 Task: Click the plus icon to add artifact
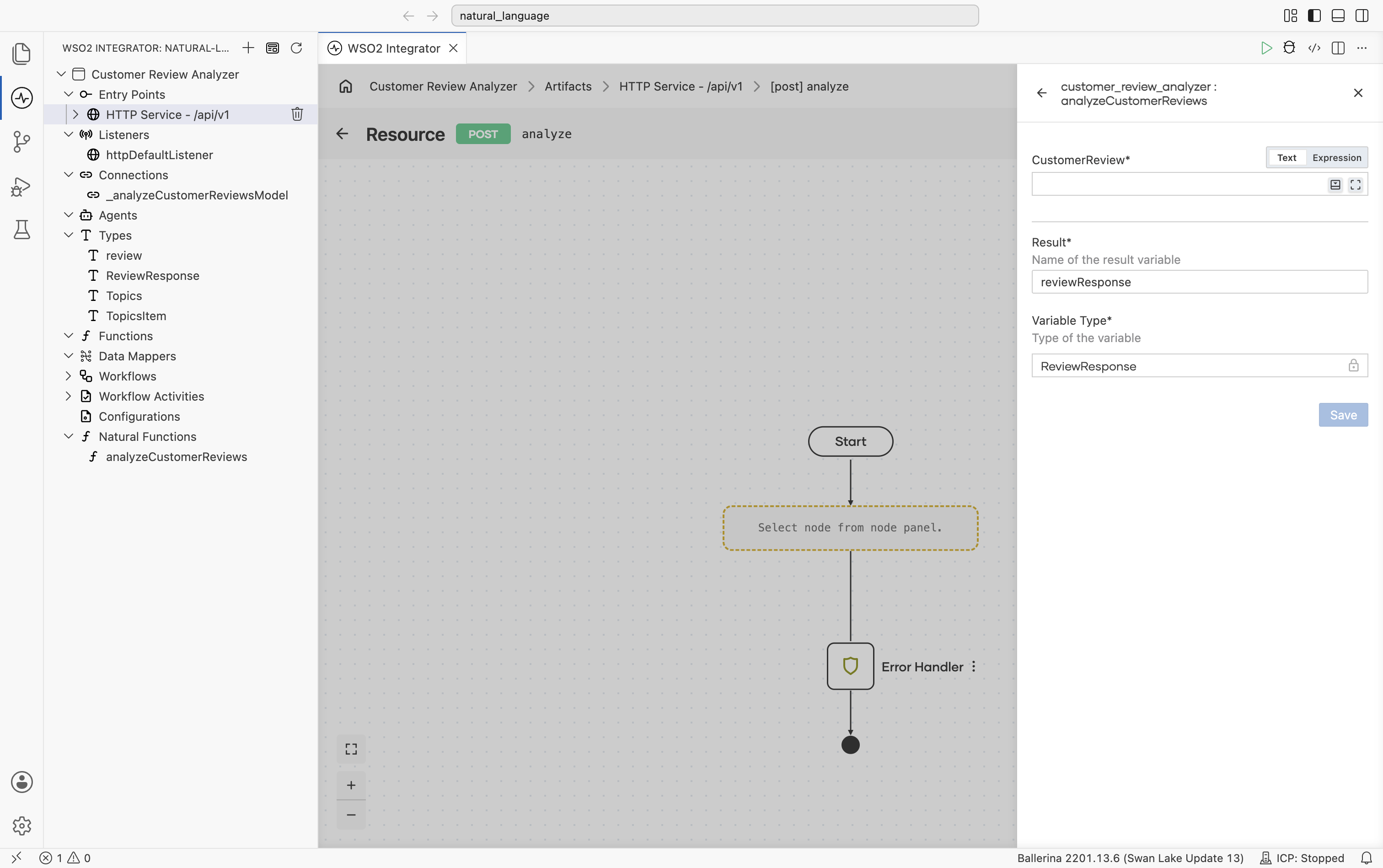click(x=248, y=48)
